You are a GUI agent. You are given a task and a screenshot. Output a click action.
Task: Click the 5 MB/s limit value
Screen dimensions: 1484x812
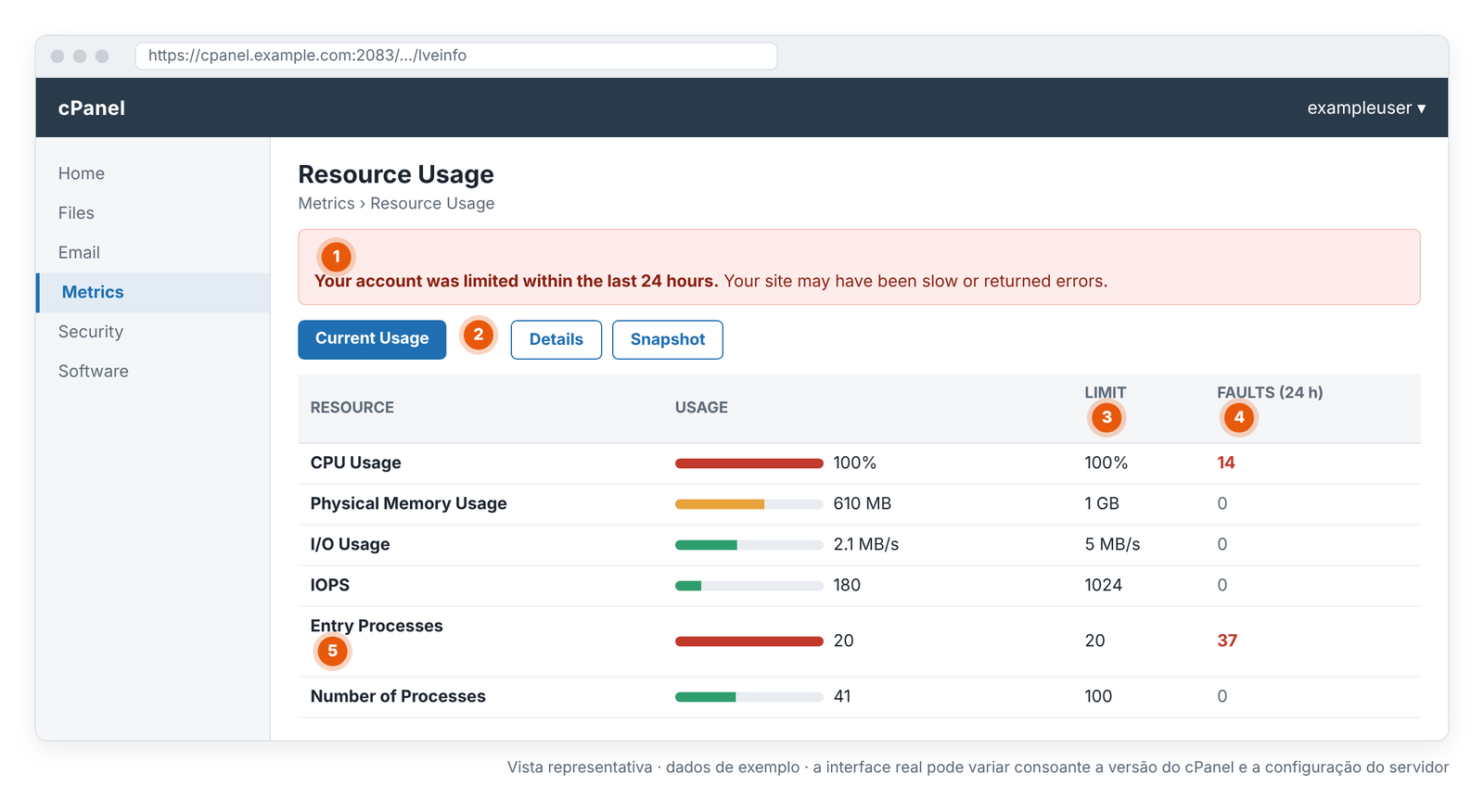pos(1113,544)
